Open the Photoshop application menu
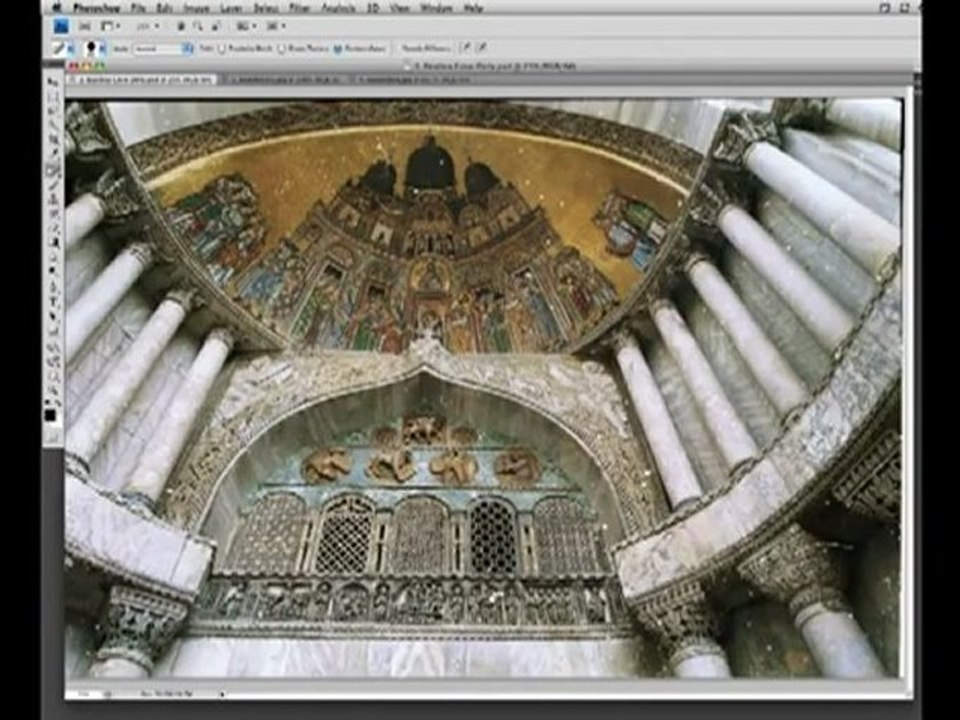The image size is (960, 720). click(x=96, y=9)
